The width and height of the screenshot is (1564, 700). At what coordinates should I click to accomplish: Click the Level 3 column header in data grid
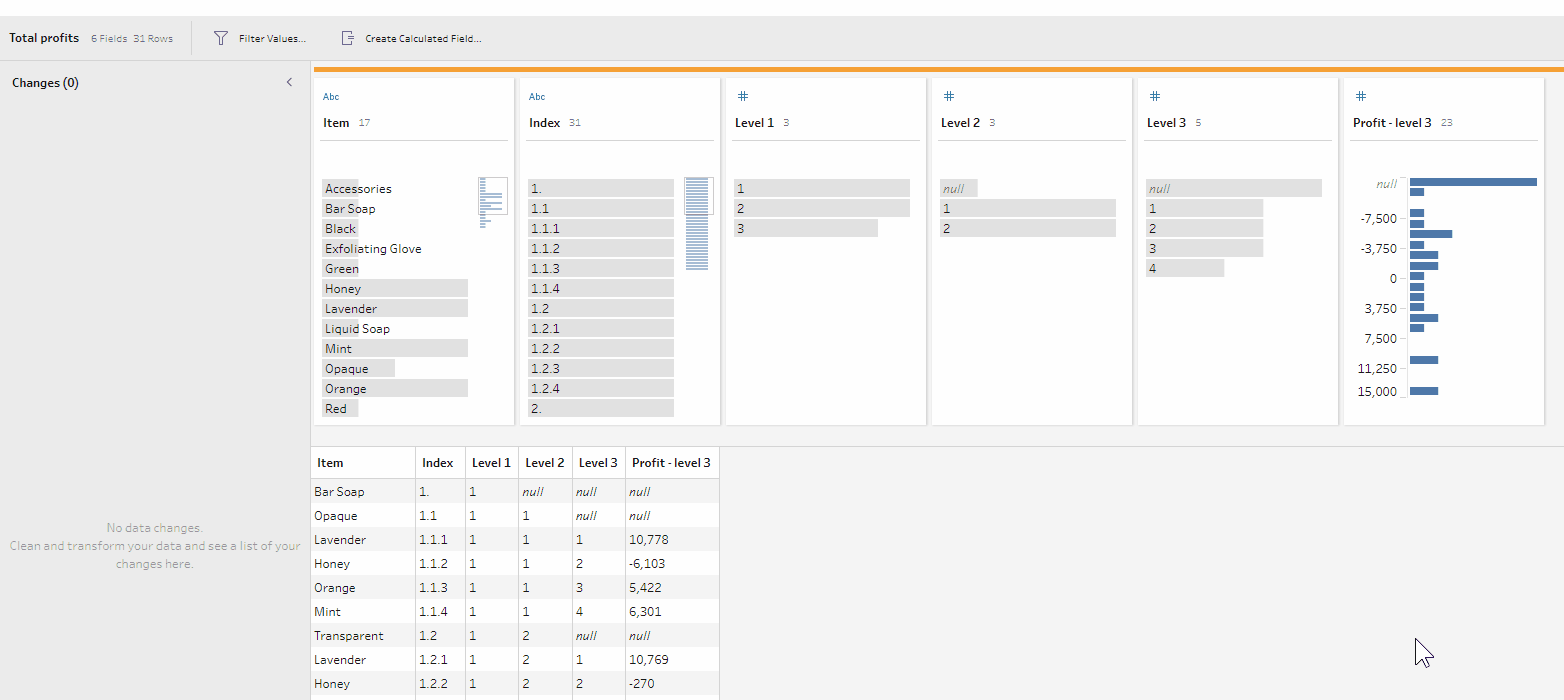tap(599, 463)
